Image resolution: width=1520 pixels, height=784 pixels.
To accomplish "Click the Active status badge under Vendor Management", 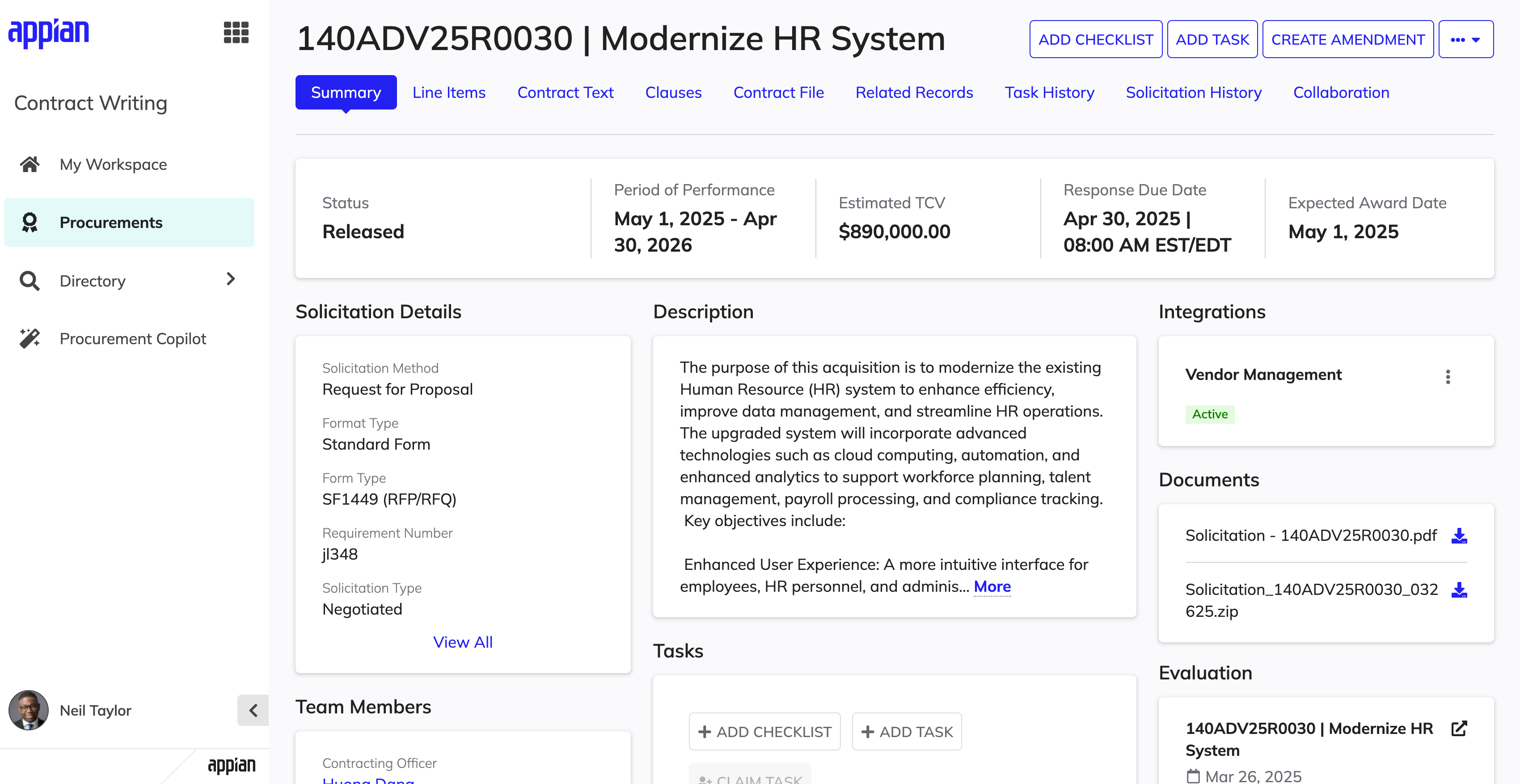I will [1210, 414].
